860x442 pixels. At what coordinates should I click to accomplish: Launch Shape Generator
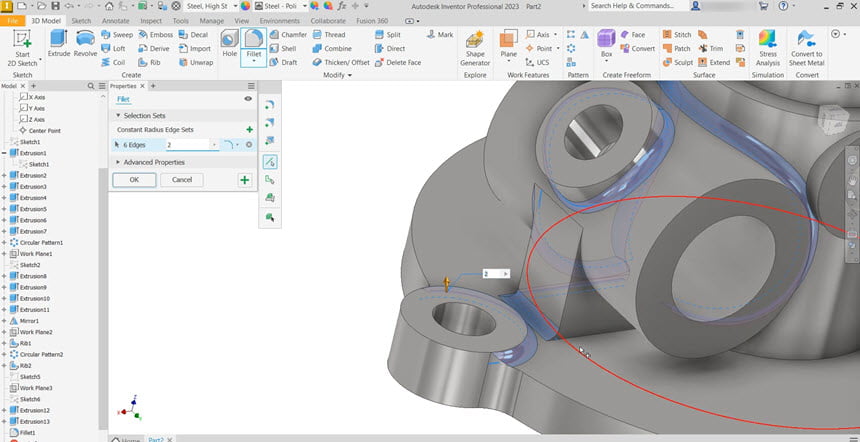(475, 48)
